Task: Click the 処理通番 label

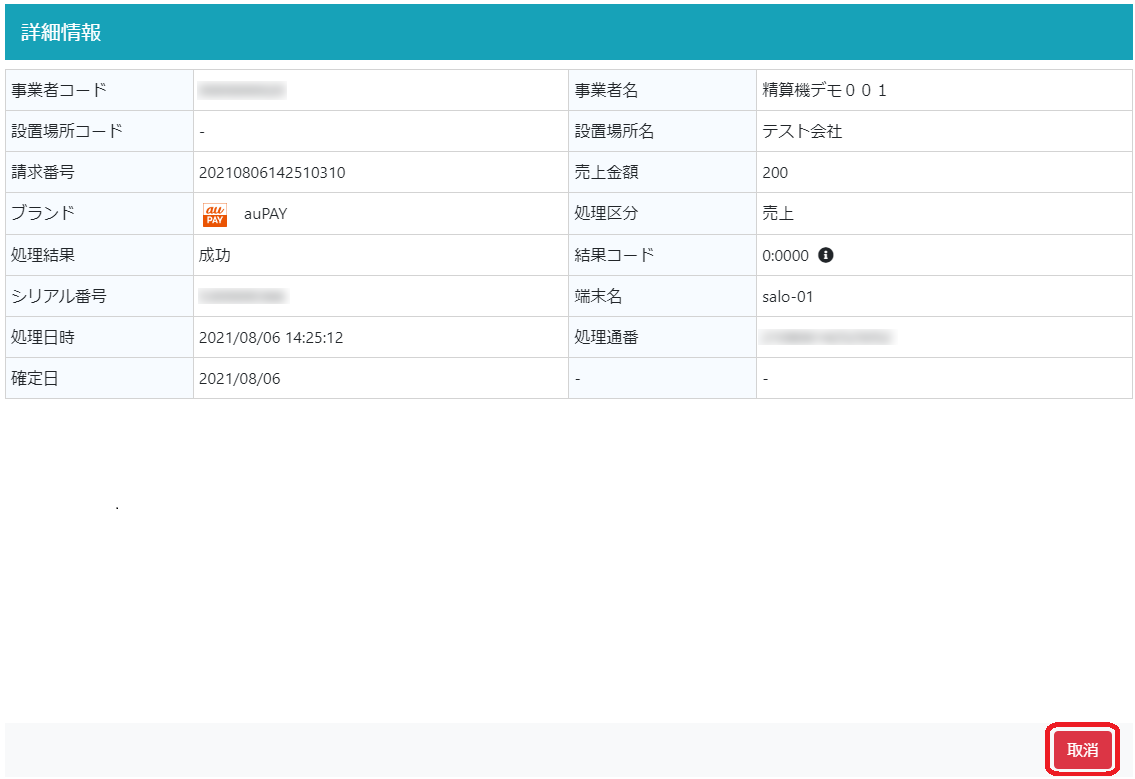Action: point(606,337)
